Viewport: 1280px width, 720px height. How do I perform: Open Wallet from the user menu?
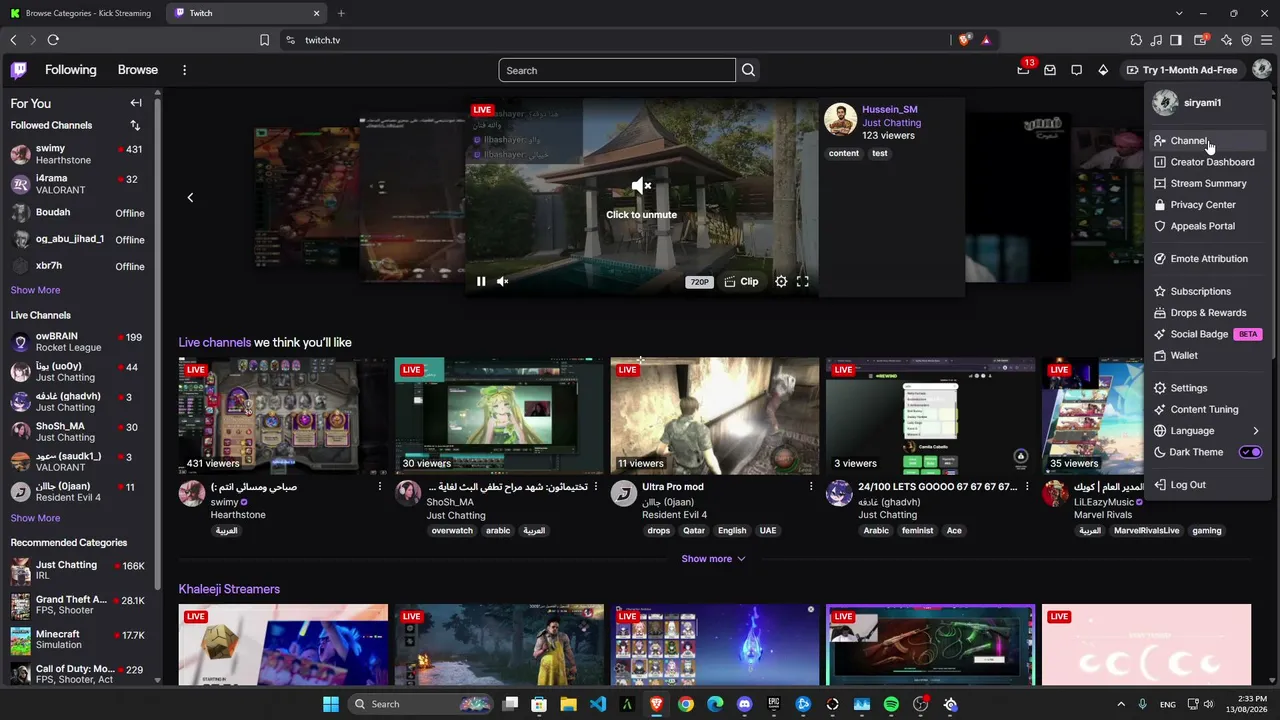click(1207, 356)
